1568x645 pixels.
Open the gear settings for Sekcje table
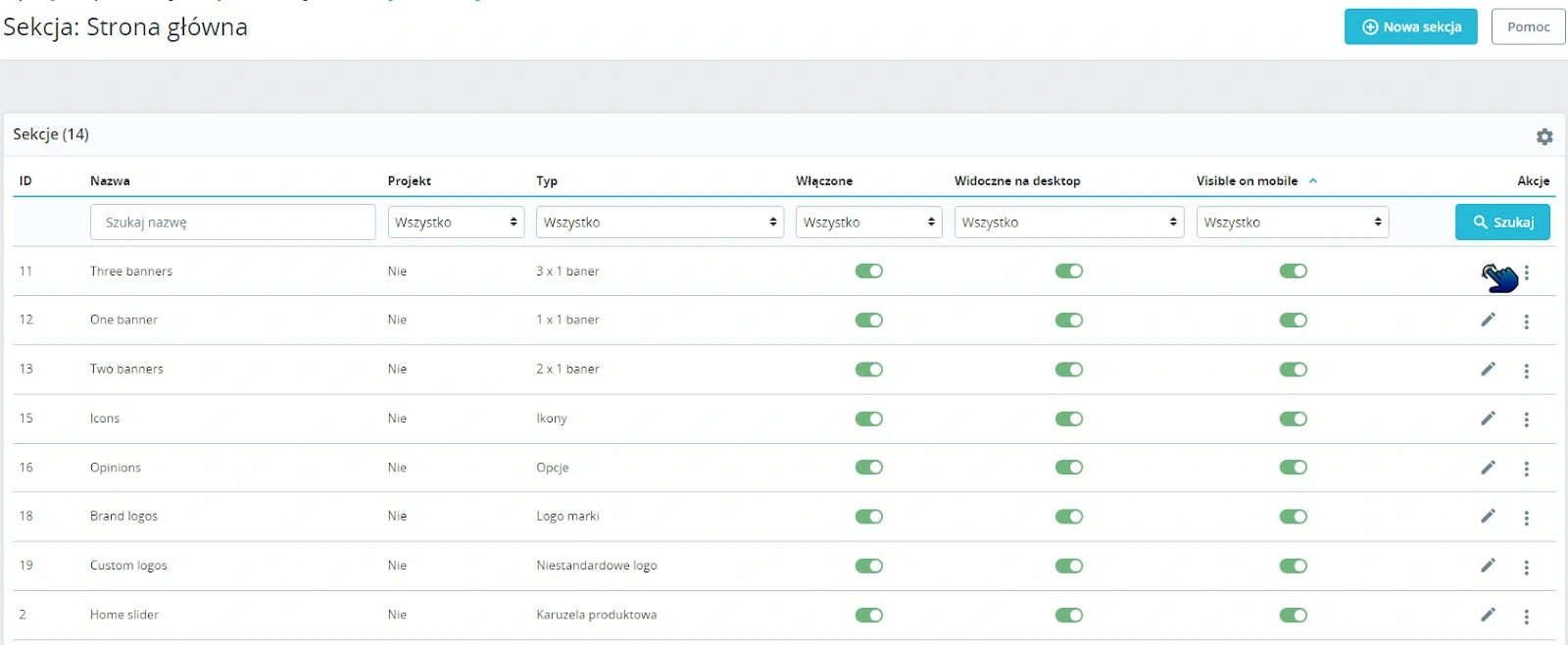pos(1544,136)
